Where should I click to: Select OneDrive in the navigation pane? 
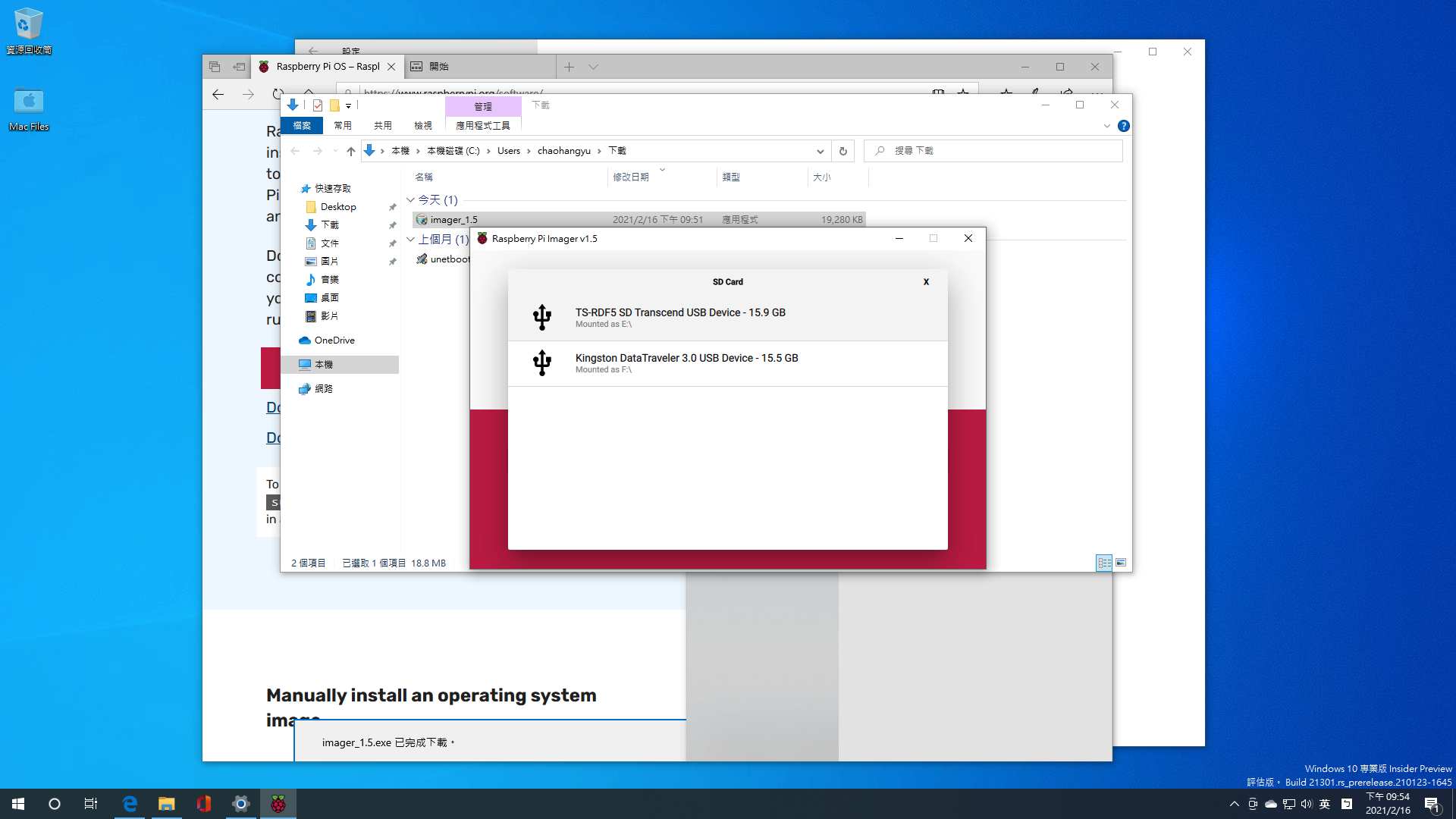point(334,340)
